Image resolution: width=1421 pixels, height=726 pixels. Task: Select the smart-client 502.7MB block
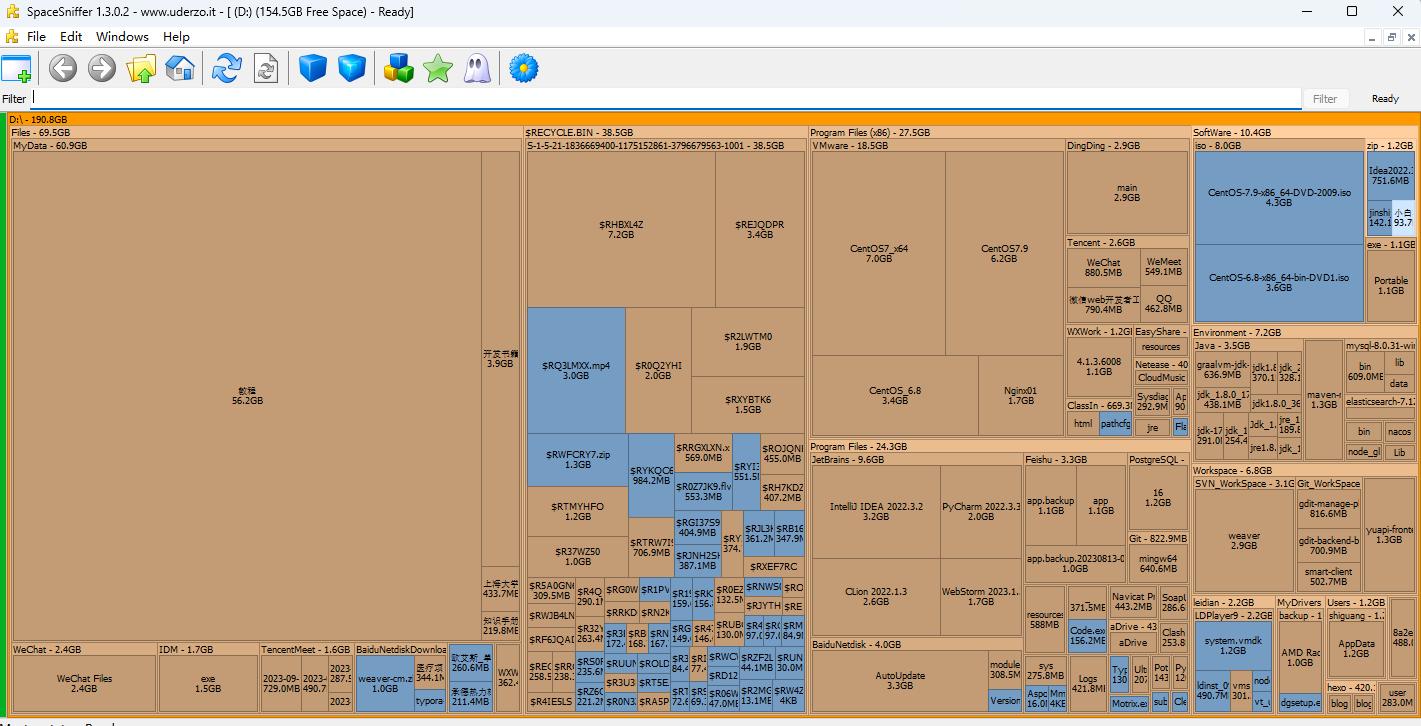[x=1329, y=577]
